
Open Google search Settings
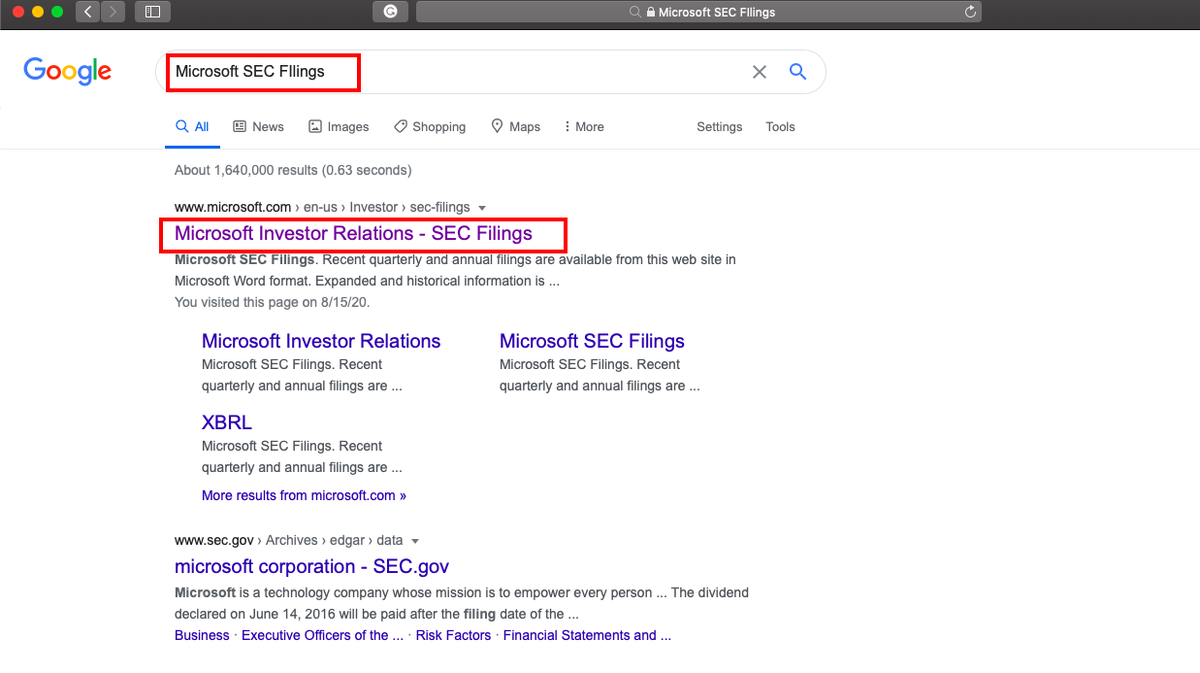[x=719, y=127]
